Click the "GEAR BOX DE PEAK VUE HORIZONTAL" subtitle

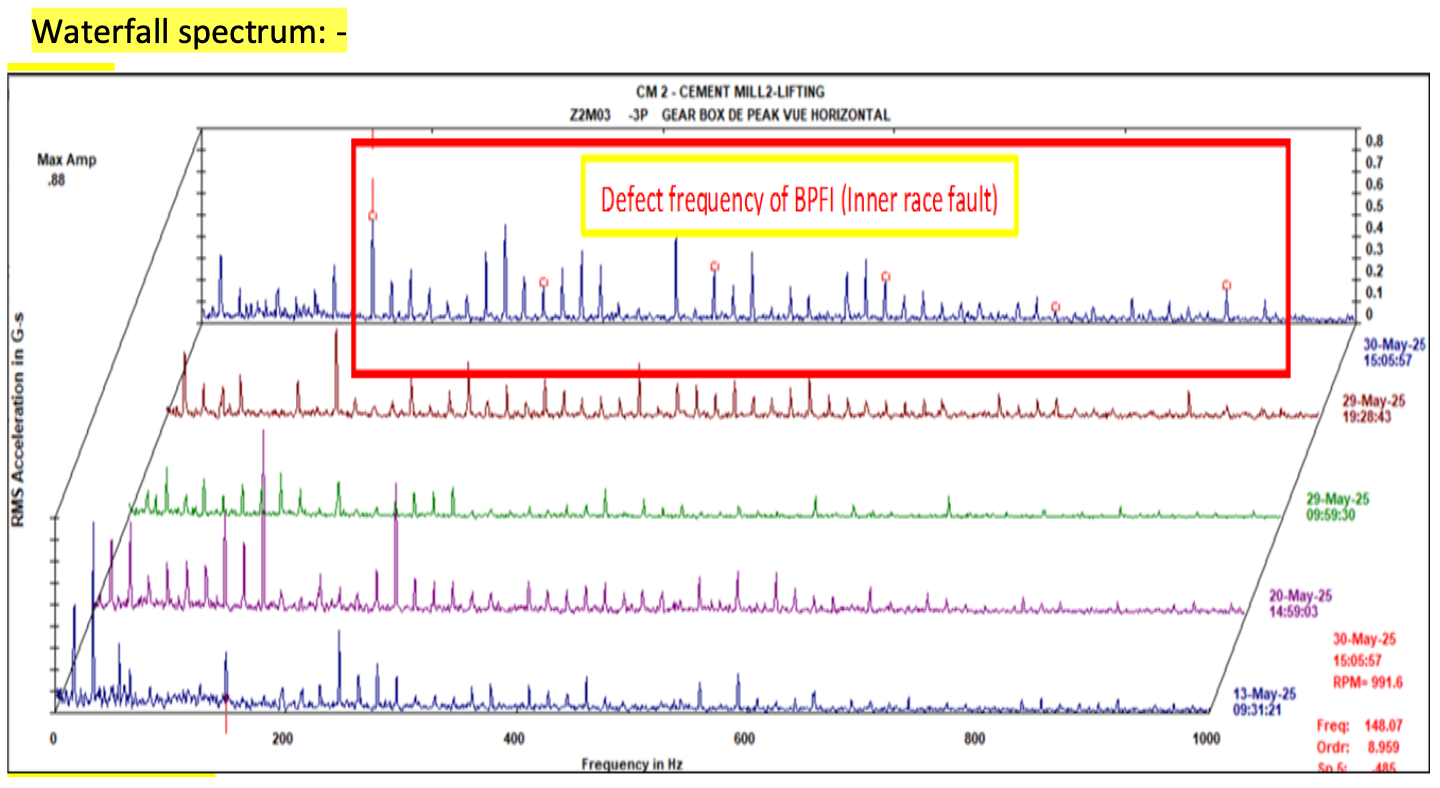point(776,115)
